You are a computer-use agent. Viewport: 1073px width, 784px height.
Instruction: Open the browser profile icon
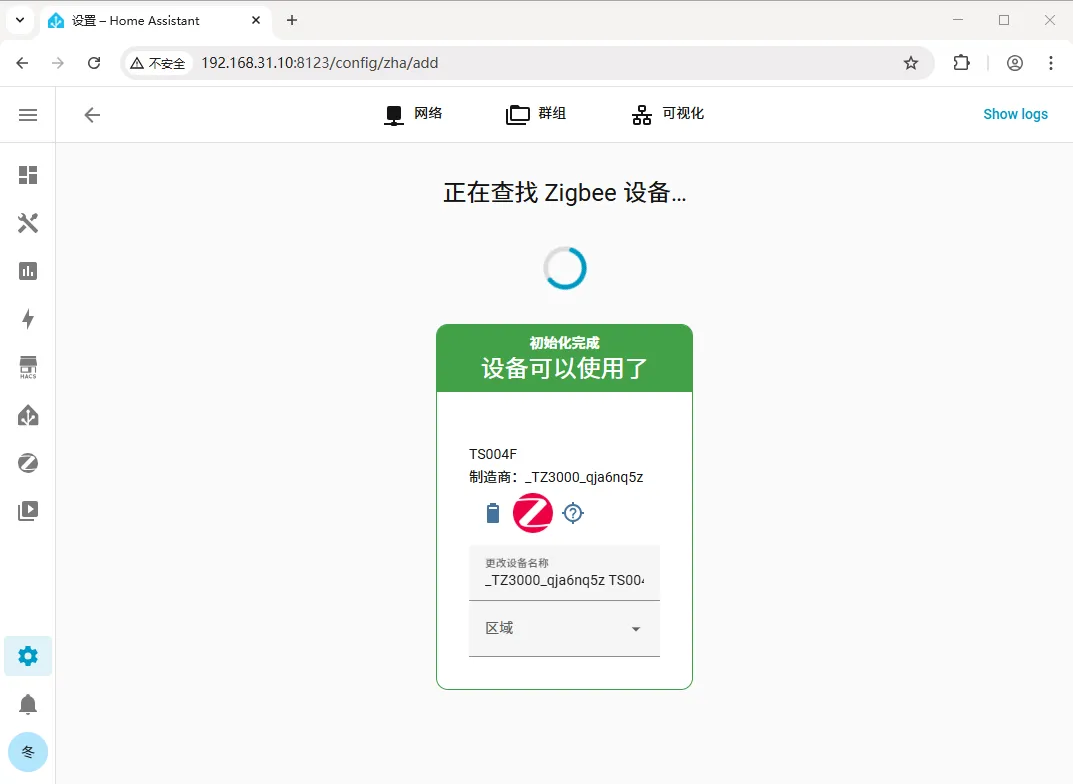click(1015, 63)
